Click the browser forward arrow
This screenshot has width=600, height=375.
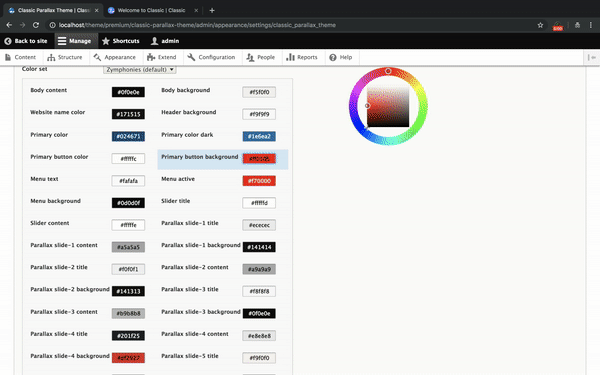click(22, 25)
